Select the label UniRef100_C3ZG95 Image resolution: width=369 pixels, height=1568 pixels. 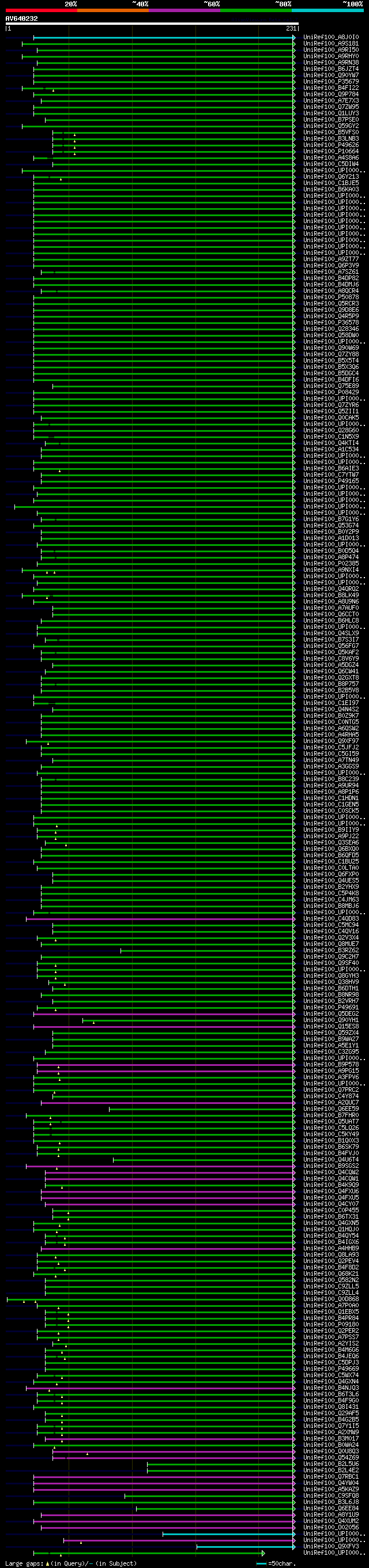click(332, 1052)
